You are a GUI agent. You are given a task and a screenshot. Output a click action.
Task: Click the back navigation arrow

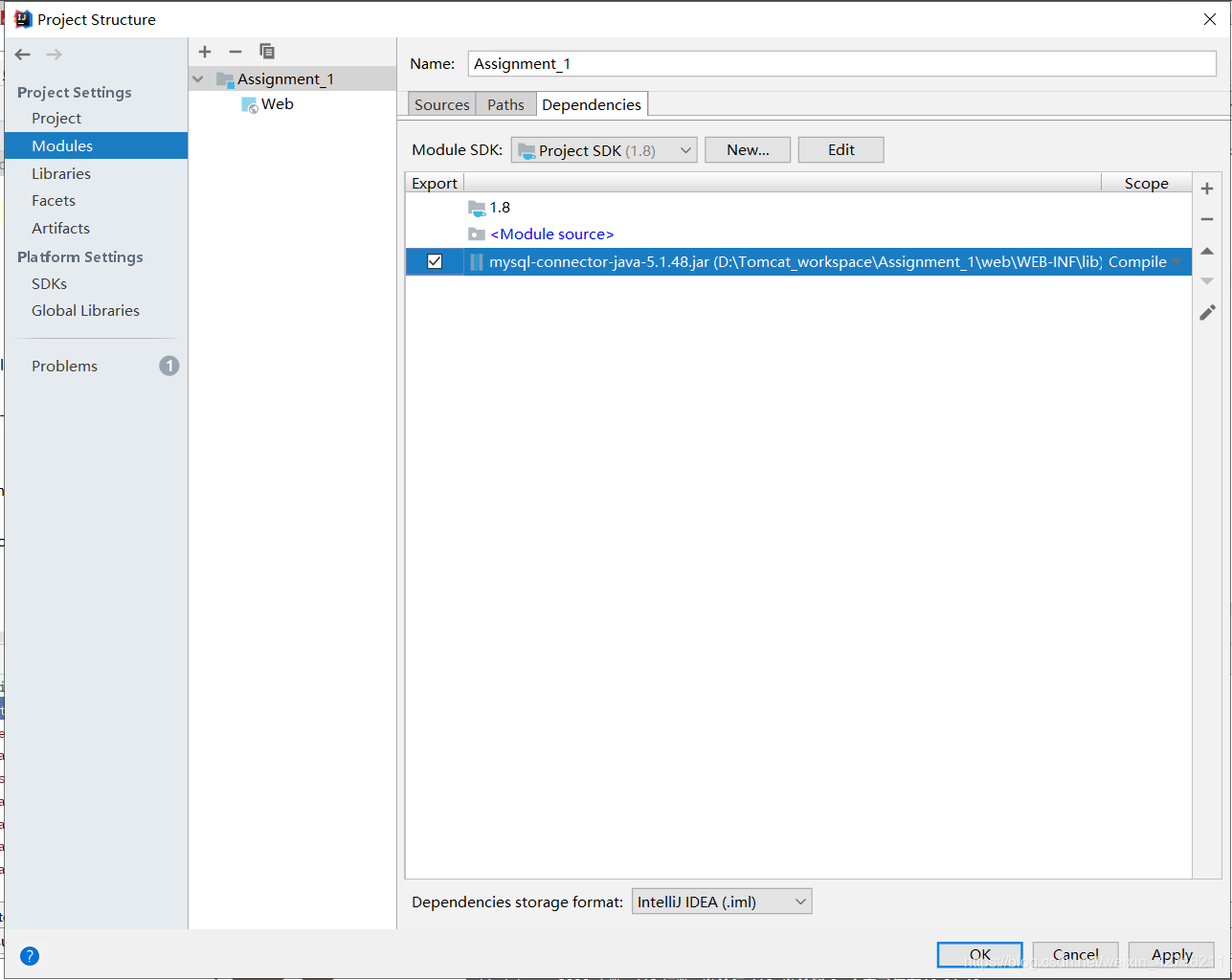(22, 55)
